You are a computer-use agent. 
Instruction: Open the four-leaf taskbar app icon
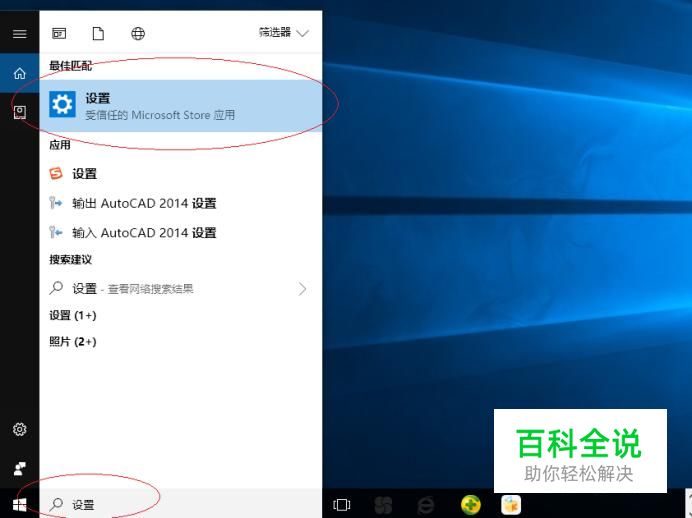(383, 505)
